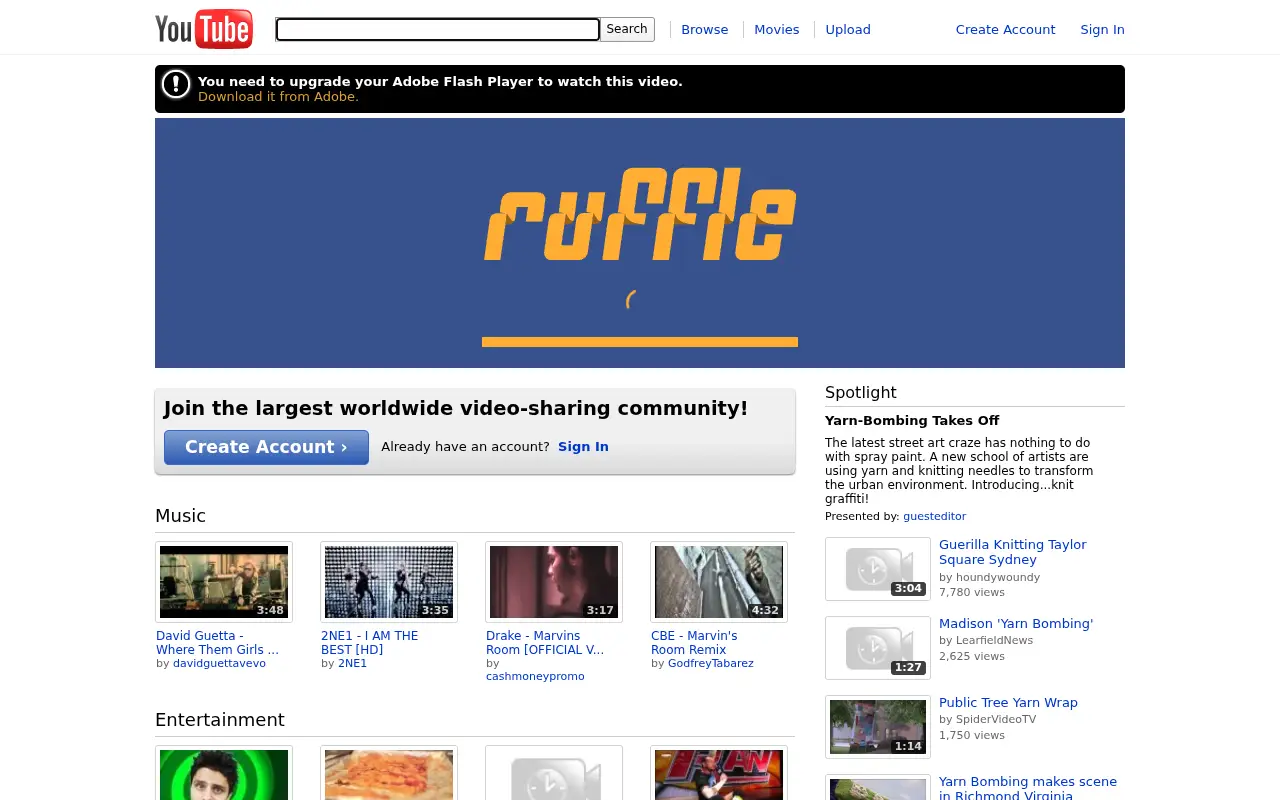Focus the search text box

437,29
